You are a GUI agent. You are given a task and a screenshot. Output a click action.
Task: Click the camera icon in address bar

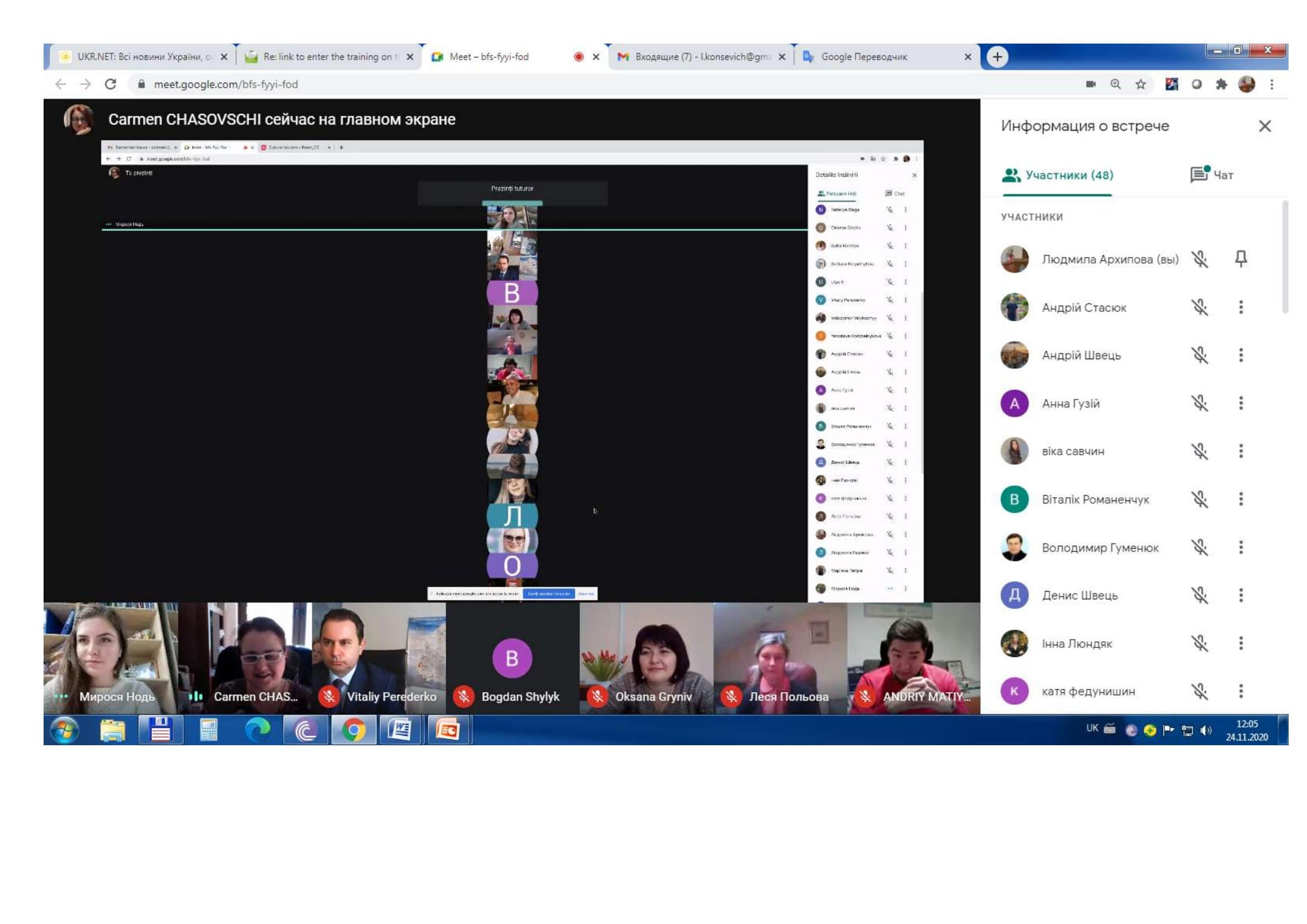[1090, 84]
